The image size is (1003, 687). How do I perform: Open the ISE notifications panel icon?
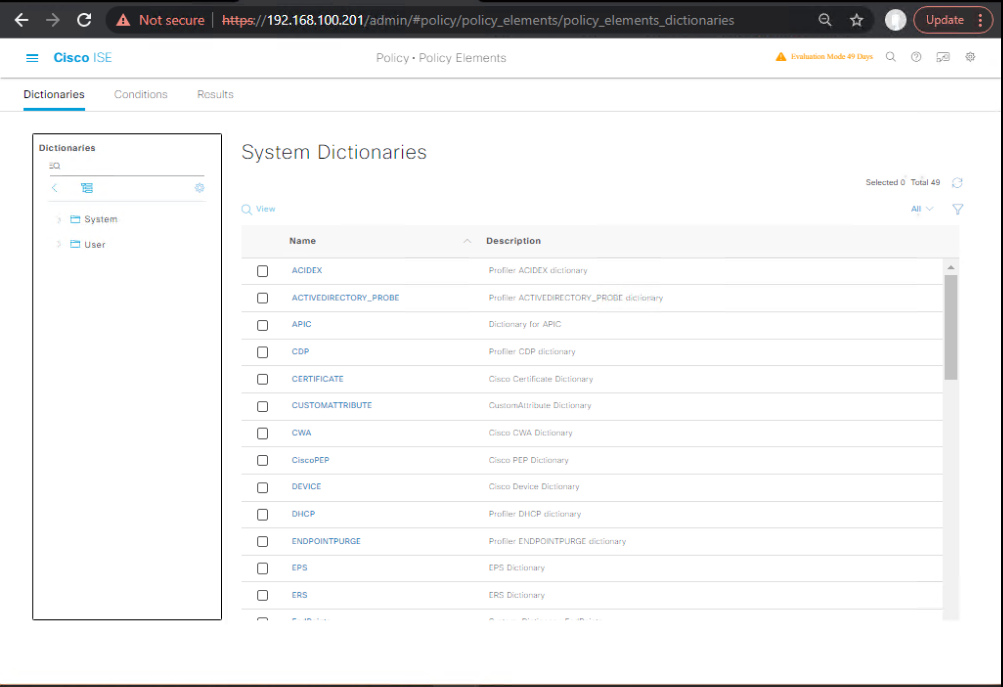coord(943,57)
